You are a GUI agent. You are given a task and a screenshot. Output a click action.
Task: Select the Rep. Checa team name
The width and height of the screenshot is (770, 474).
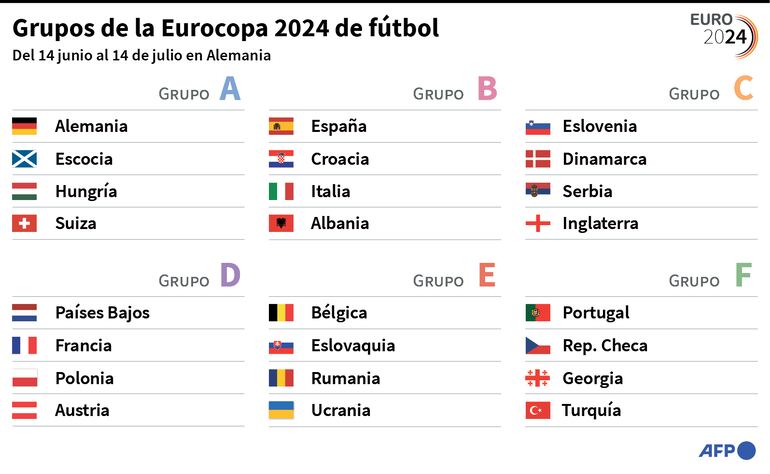click(605, 346)
